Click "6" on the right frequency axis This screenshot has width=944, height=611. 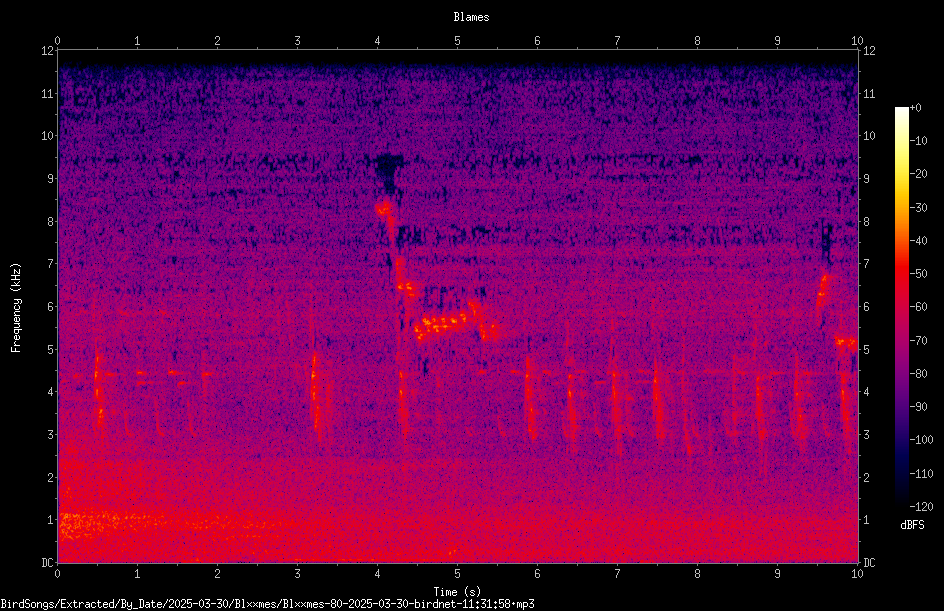[866, 306]
